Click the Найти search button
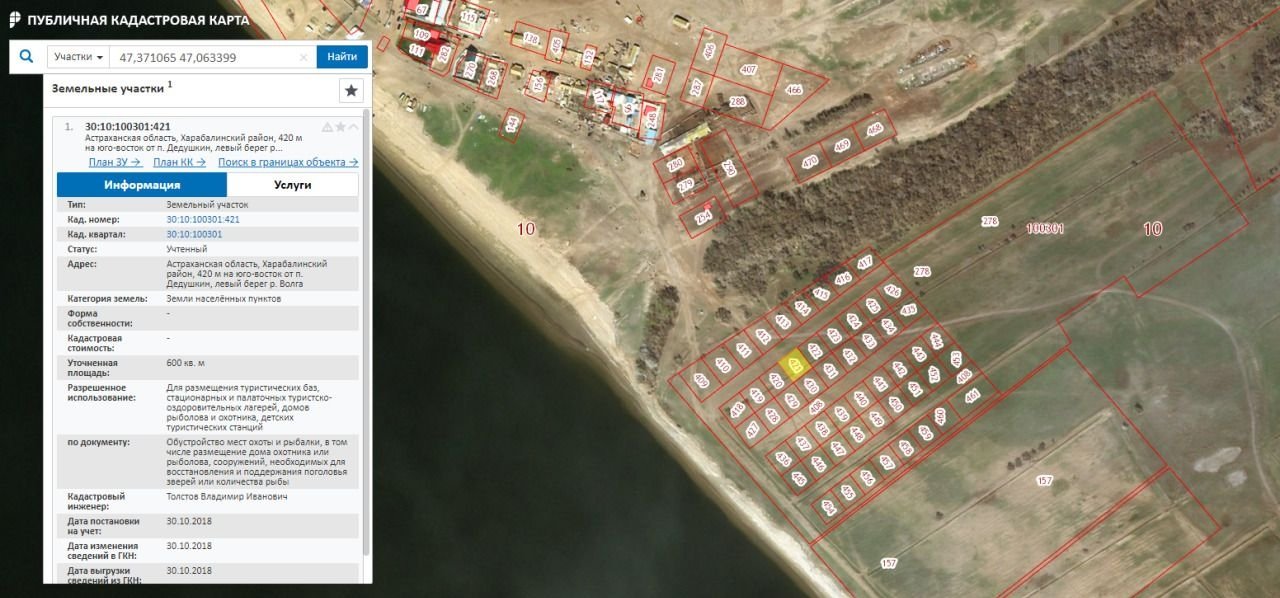 342,57
